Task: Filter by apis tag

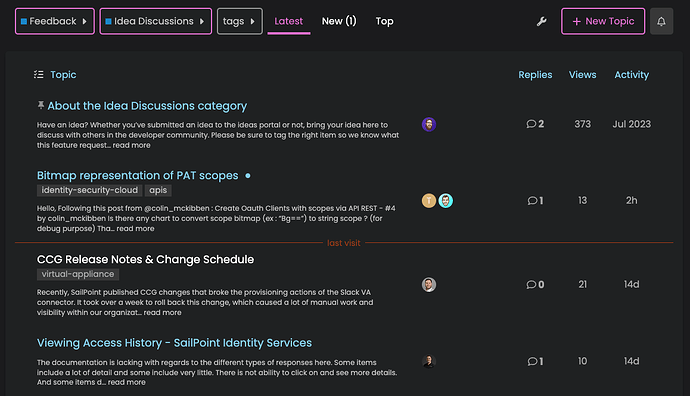Action: click(x=158, y=190)
